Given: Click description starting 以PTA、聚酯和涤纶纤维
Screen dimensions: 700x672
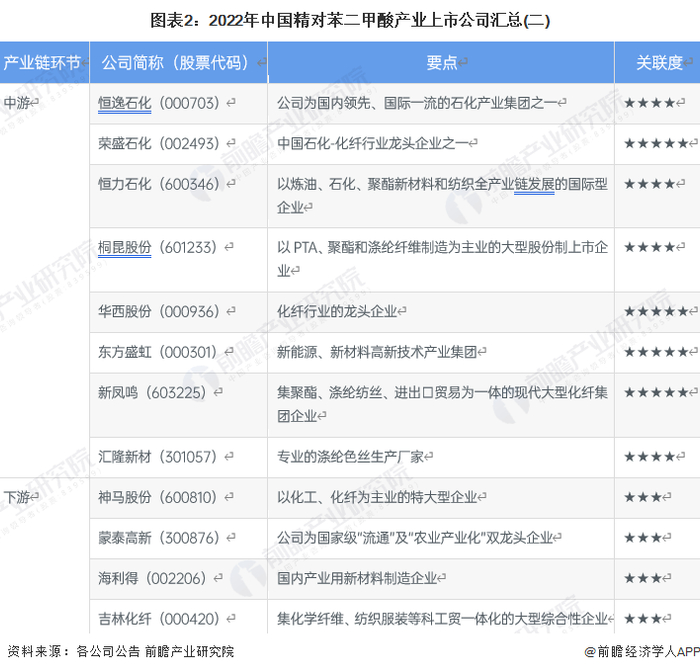Looking at the screenshot, I should pos(442,259).
